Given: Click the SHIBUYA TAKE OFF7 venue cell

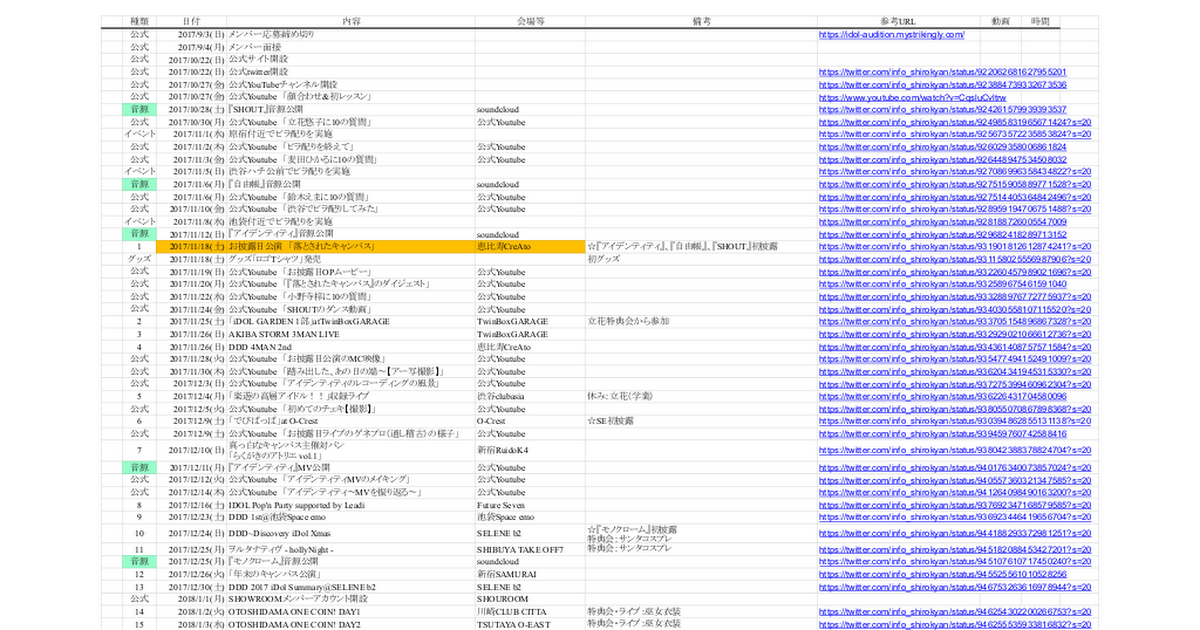Looking at the screenshot, I should [530, 549].
